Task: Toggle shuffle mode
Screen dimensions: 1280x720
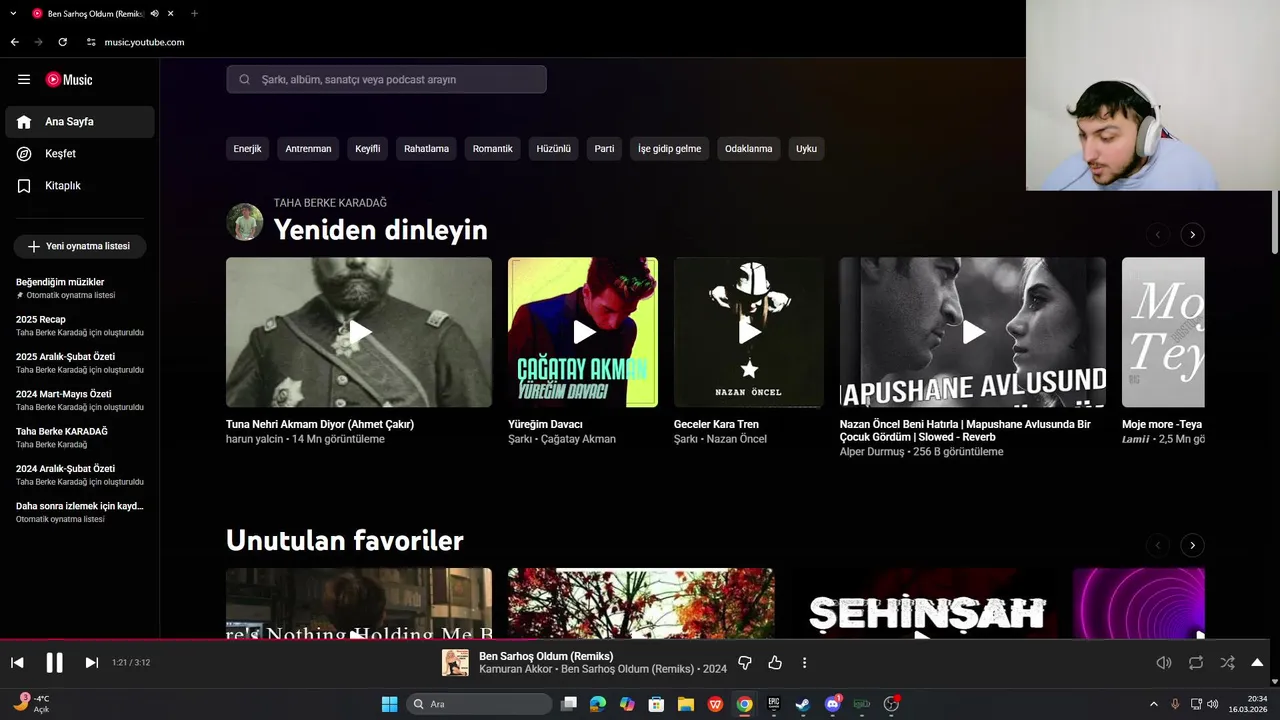Action: tap(1227, 662)
